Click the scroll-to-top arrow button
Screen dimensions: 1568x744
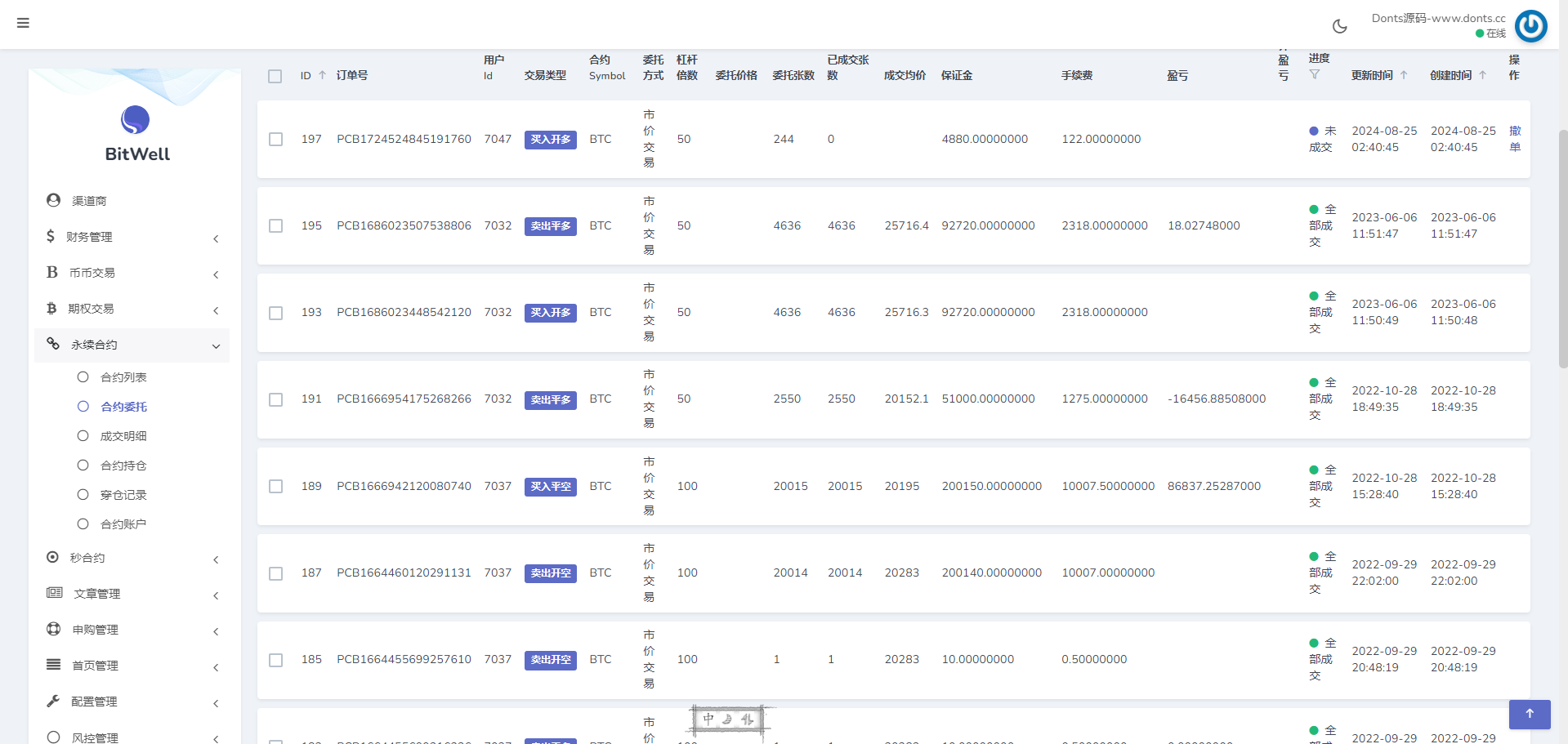[1530, 714]
